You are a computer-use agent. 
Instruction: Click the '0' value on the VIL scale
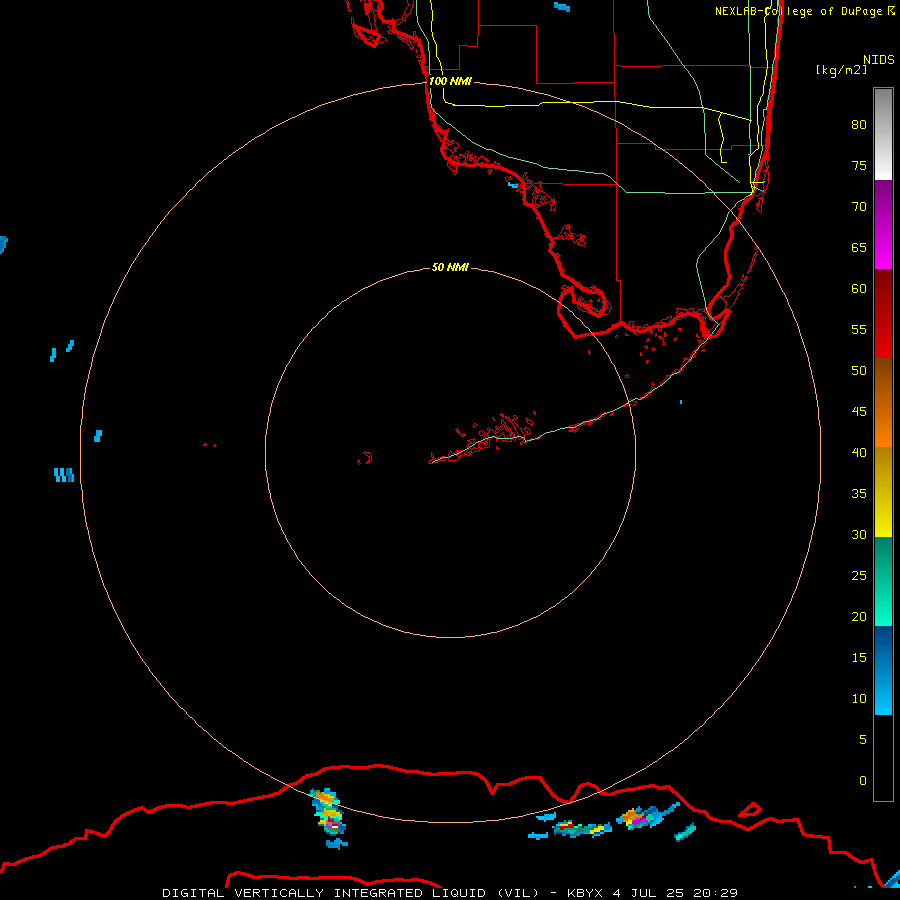tap(863, 781)
